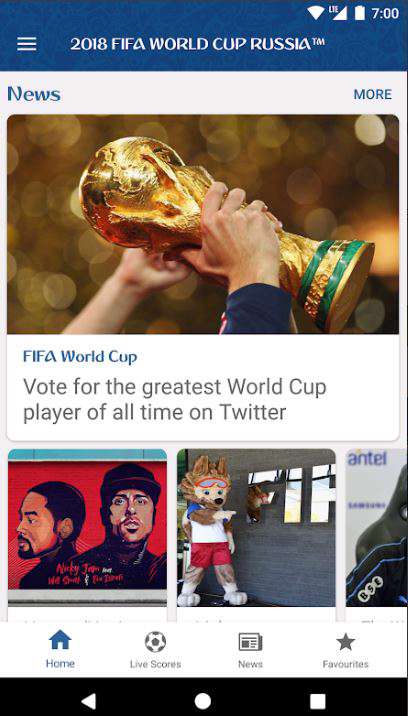Tap the Wi-Fi status bar icon
The height and width of the screenshot is (716, 408).
(316, 13)
